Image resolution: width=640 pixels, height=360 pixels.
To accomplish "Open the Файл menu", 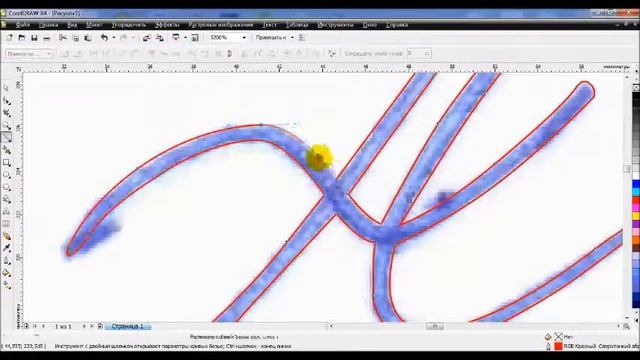I will click(x=23, y=25).
